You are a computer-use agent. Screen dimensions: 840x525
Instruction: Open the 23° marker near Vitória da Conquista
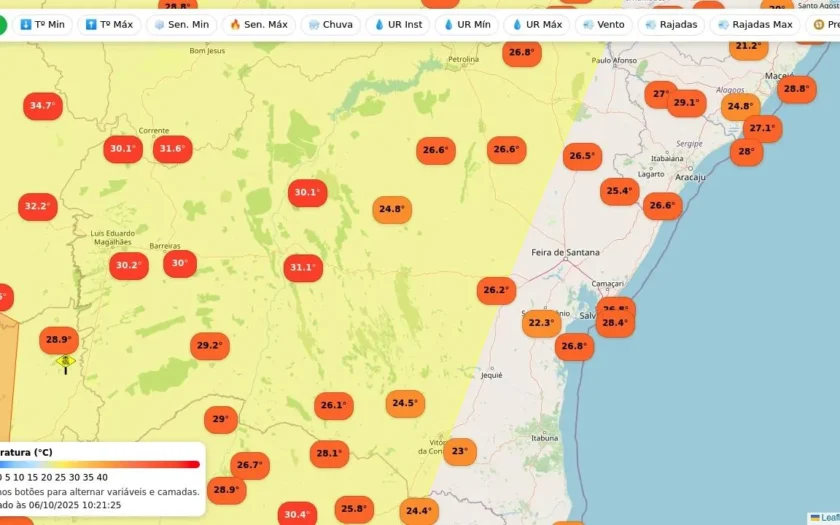[460, 451]
